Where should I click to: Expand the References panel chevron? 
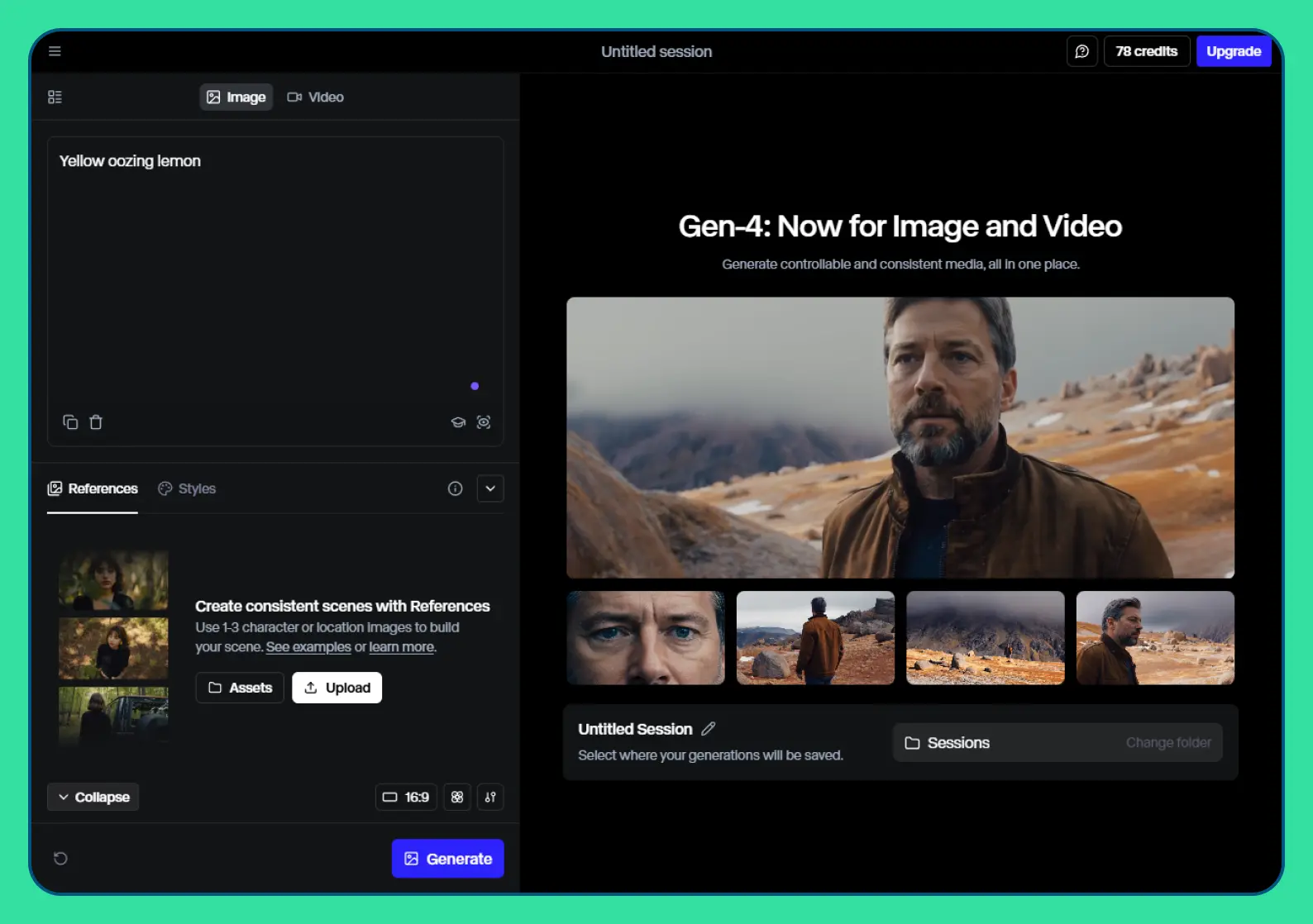coord(490,488)
